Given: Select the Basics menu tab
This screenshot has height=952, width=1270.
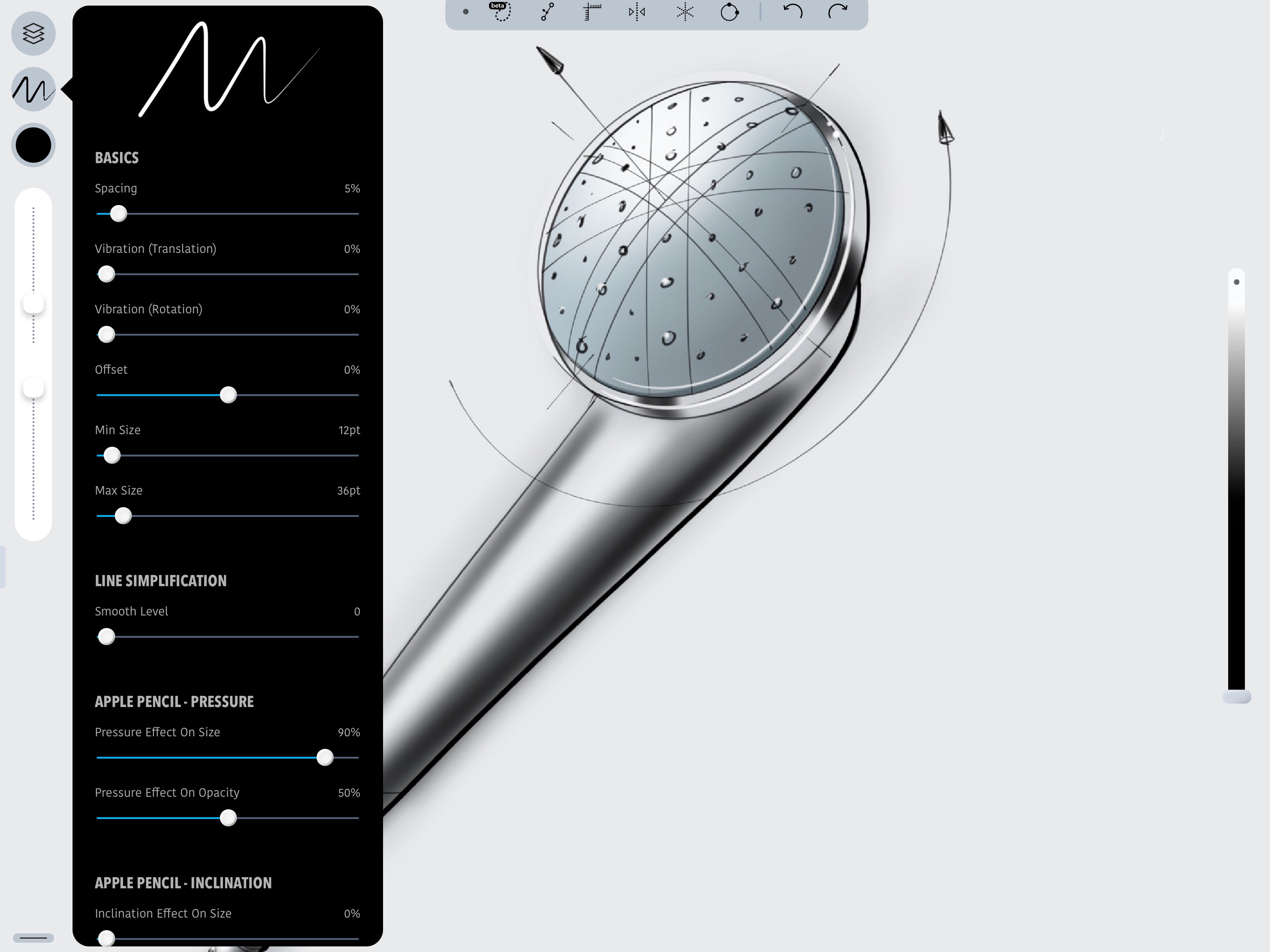Looking at the screenshot, I should (x=116, y=158).
